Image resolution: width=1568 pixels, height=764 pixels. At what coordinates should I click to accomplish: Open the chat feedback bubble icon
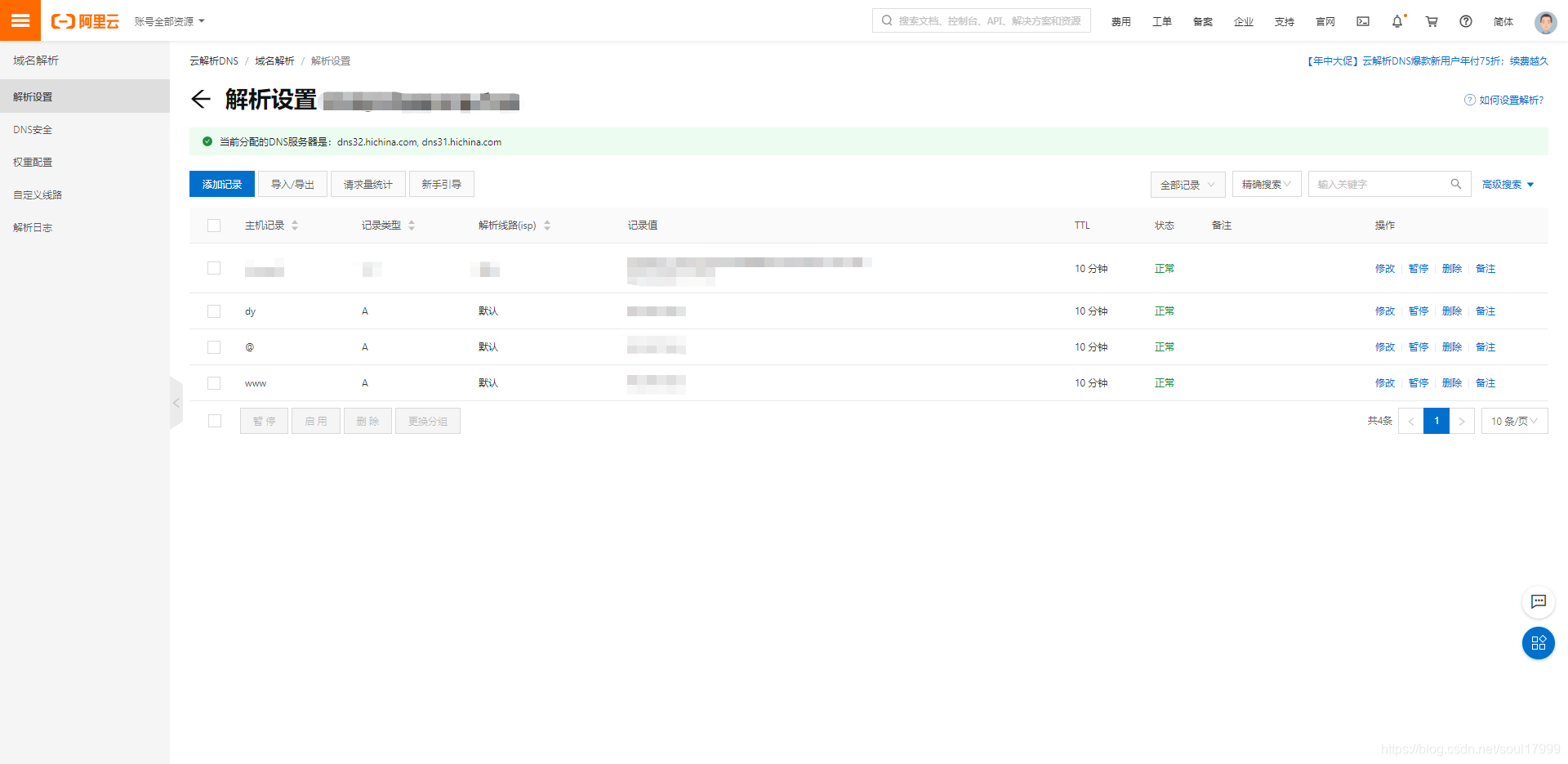[1539, 602]
